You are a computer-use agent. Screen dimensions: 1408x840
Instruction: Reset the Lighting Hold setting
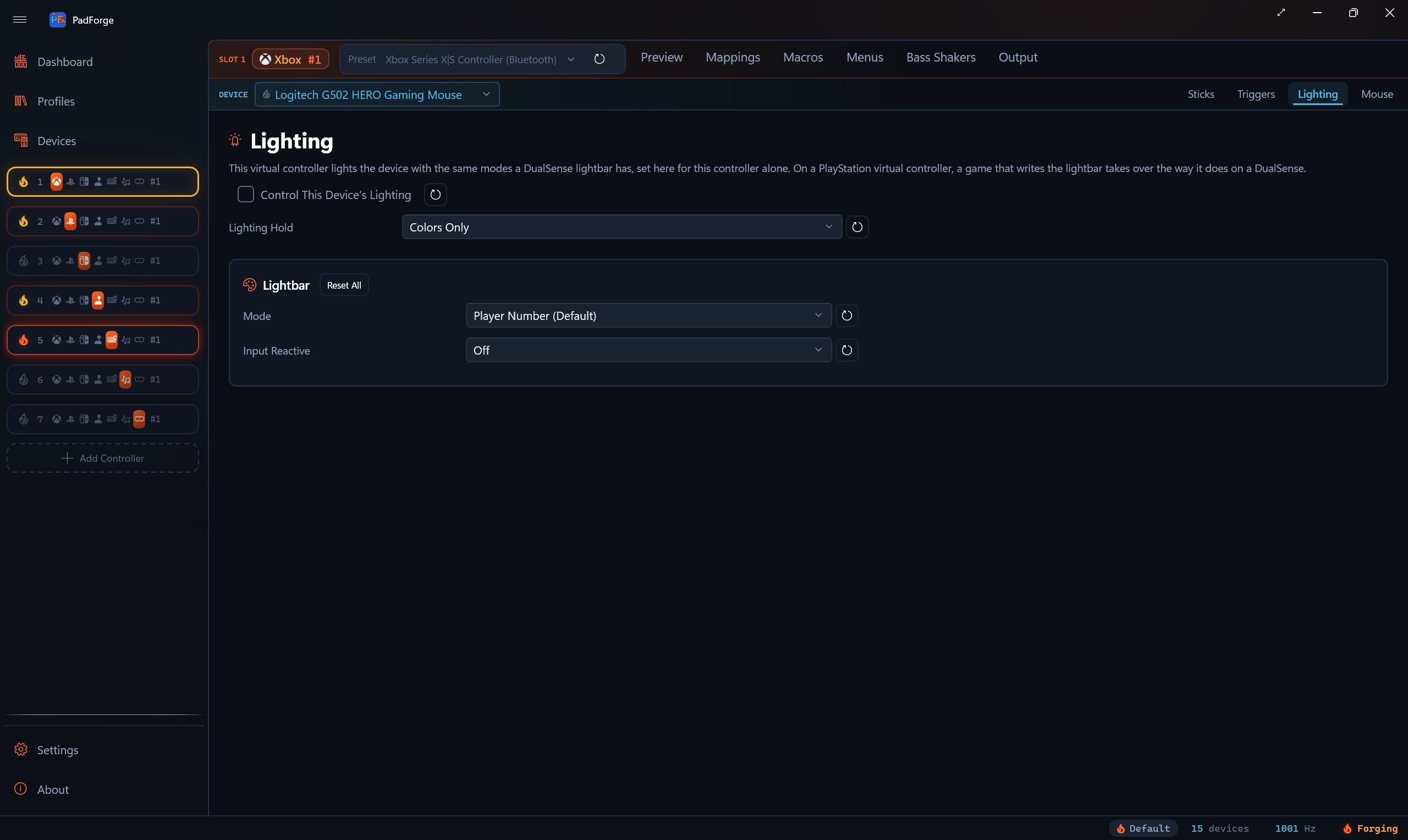pos(857,227)
